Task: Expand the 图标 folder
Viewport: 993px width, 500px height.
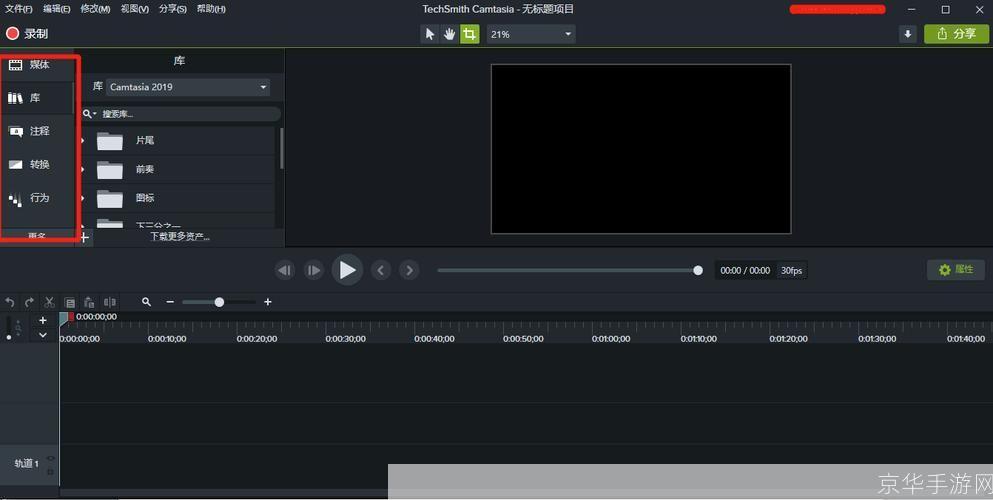Action: pyautogui.click(x=83, y=197)
